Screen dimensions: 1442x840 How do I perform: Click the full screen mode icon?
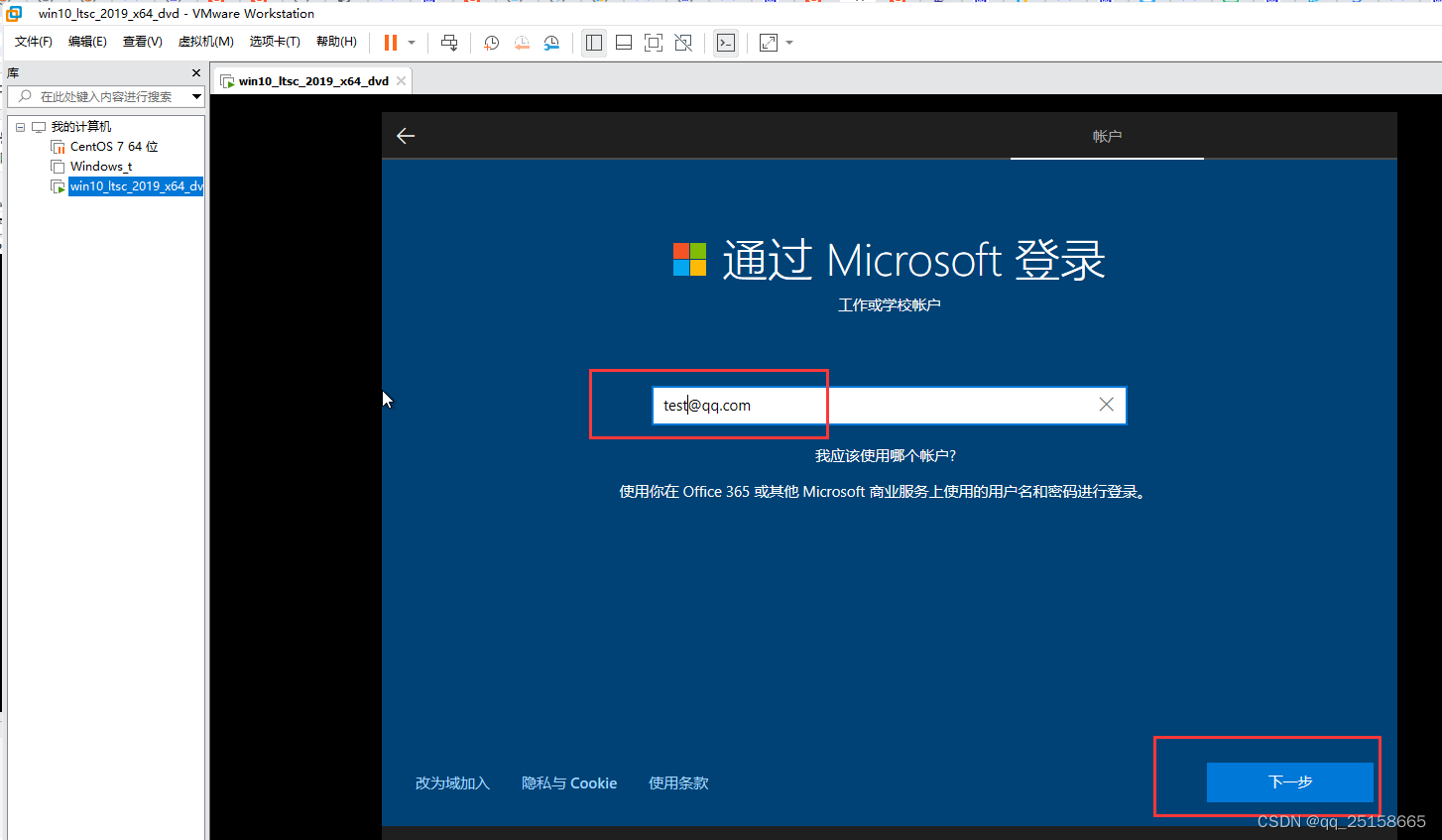point(654,43)
